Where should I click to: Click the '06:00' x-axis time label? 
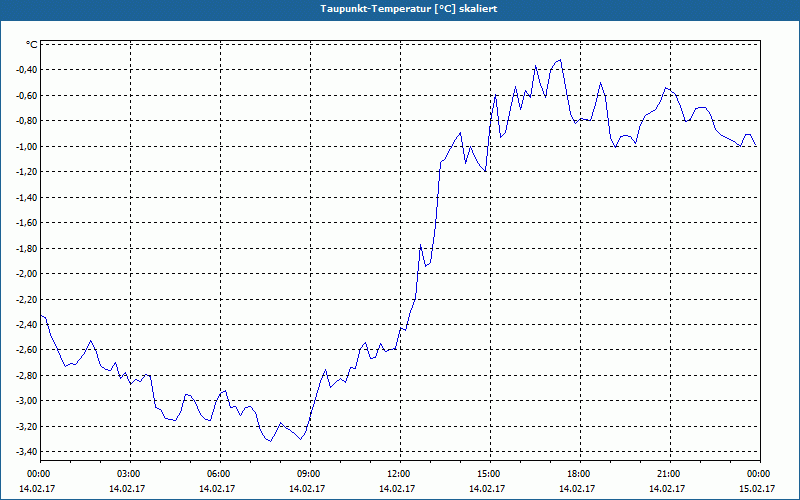pos(220,474)
